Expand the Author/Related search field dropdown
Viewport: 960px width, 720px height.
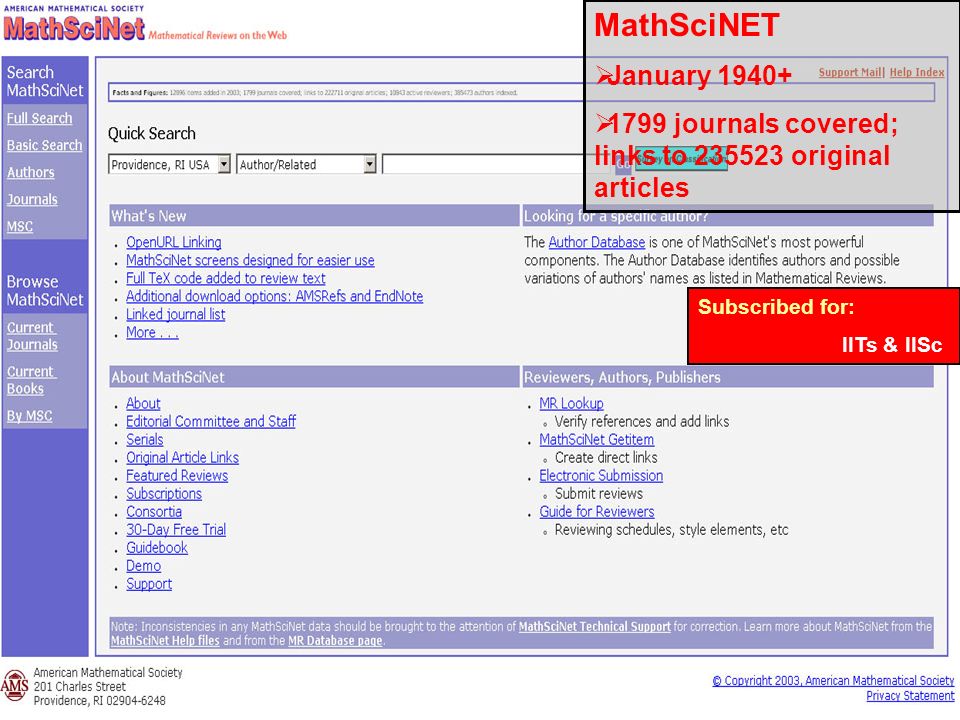(369, 164)
